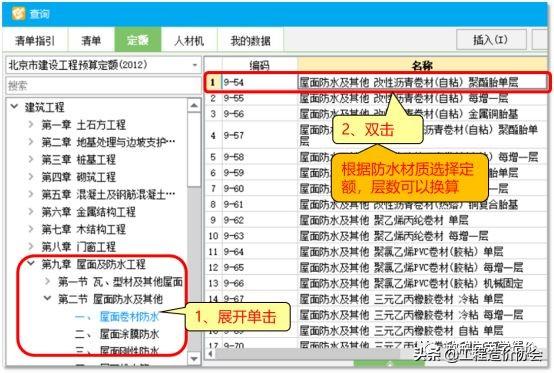Collapse the 建筑工程 root node
This screenshot has height=373, width=554.
click(14, 106)
